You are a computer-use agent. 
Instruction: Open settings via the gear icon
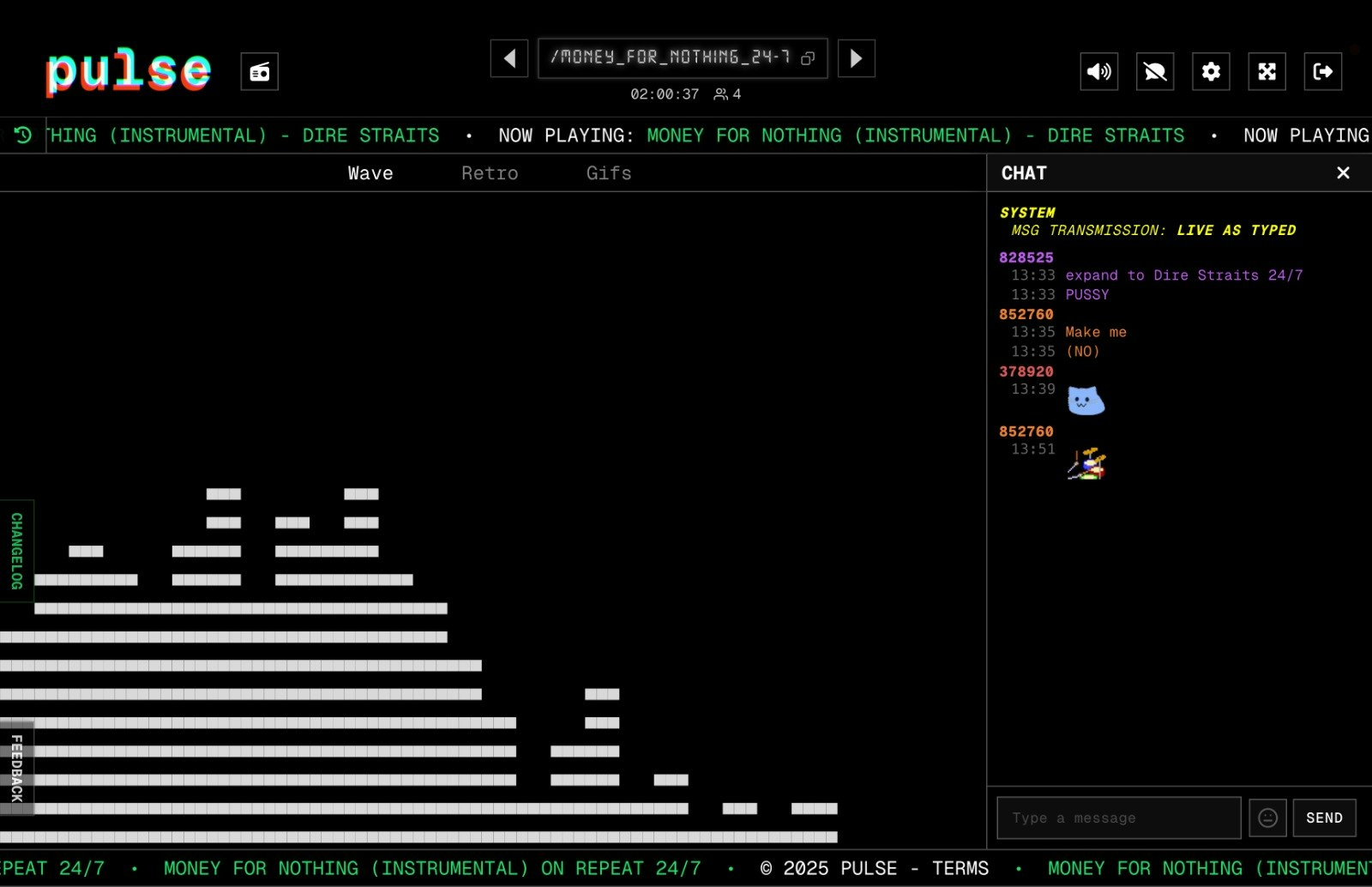(x=1211, y=71)
